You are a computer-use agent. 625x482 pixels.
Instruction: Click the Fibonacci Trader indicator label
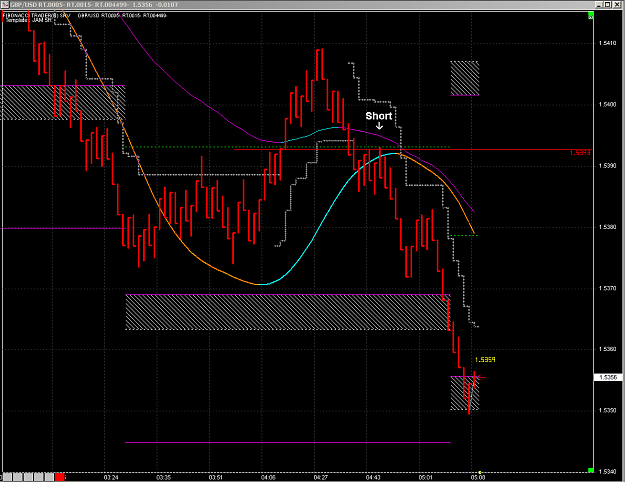coord(36,16)
